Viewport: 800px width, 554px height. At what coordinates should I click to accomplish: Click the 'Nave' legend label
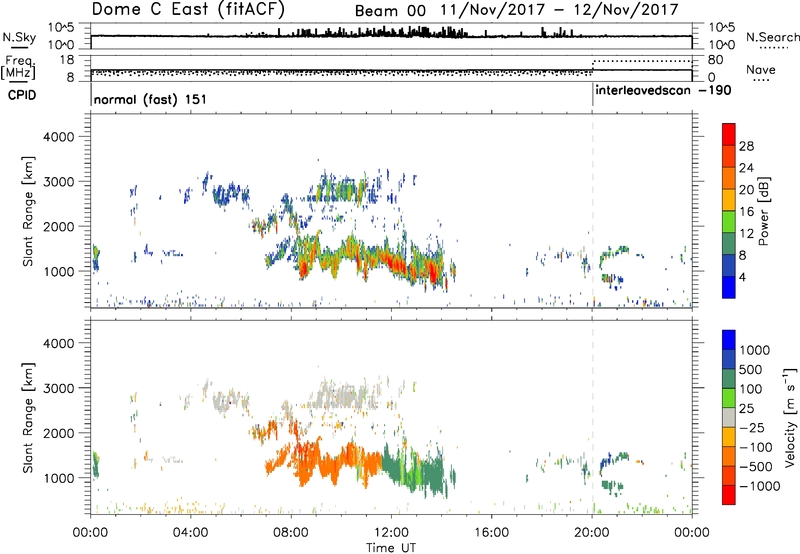click(761, 69)
